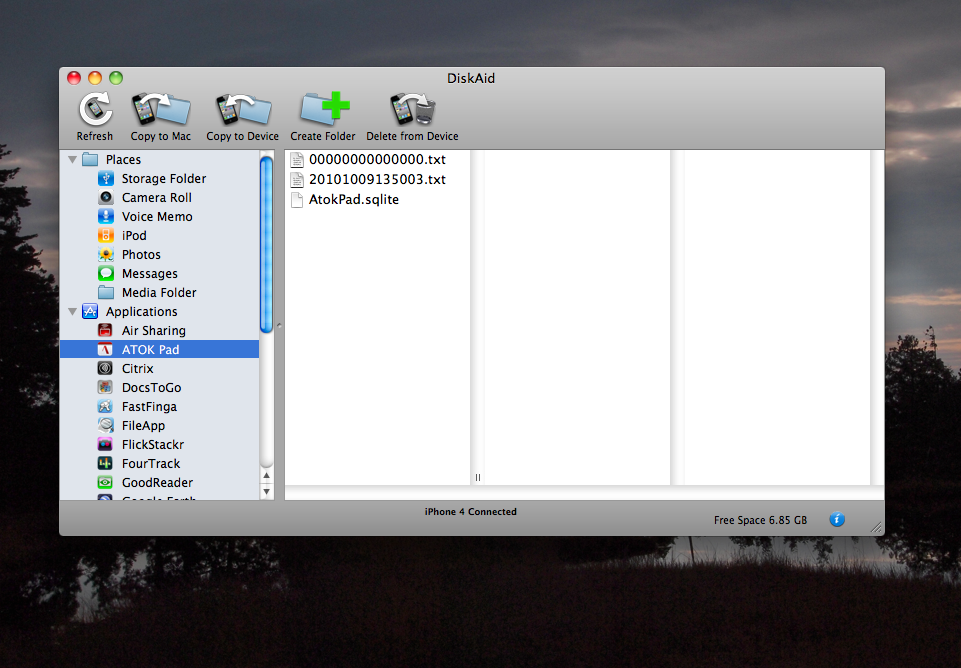The image size is (961, 668).
Task: Select the ATOK Pad app icon
Action: pyautogui.click(x=105, y=349)
